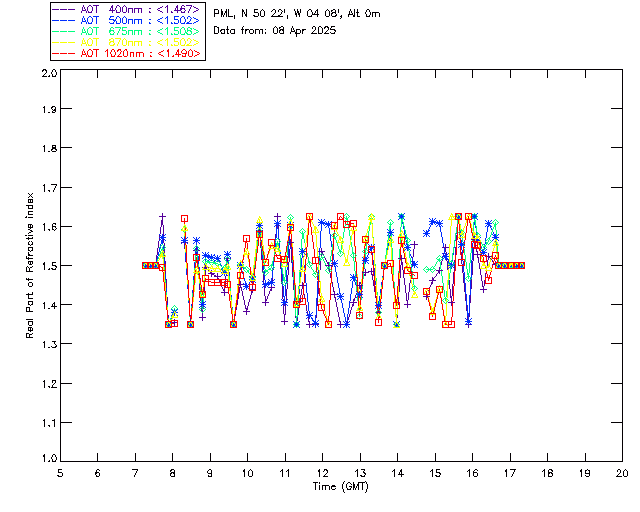Click the x-axis tick label 17

tap(510, 473)
